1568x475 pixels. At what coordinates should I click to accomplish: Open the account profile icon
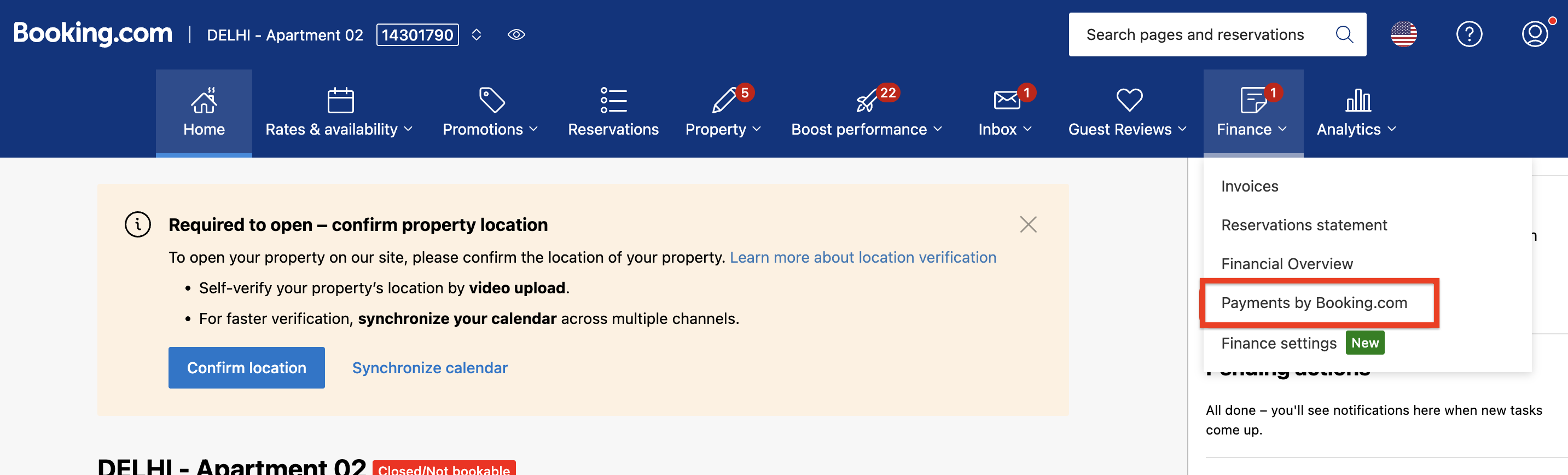[1534, 34]
